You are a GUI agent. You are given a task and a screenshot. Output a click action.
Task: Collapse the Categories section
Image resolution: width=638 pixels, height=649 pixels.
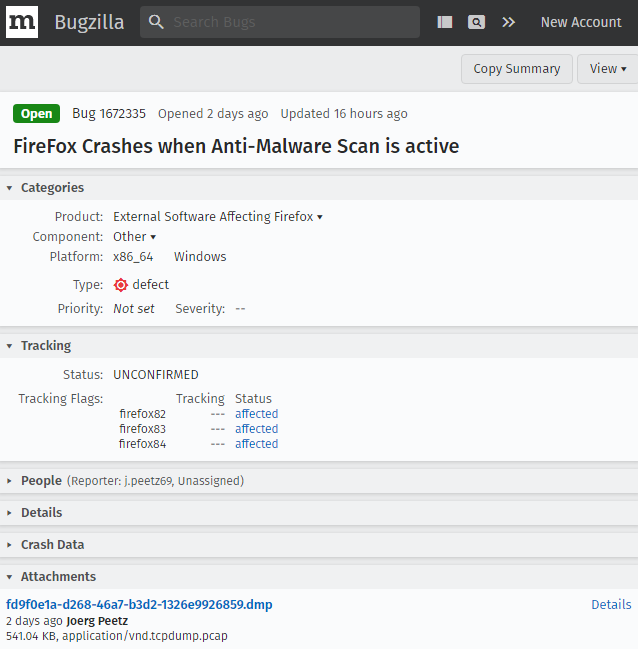52,188
